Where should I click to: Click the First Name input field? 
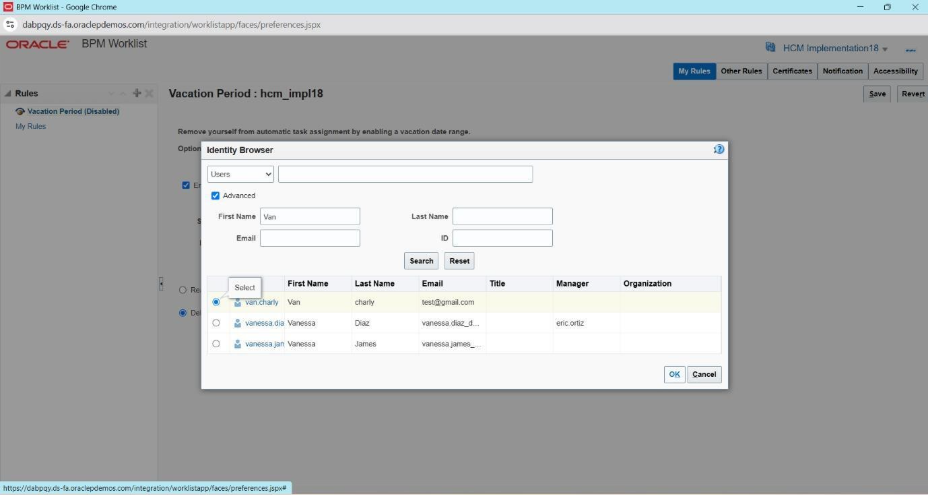310,216
